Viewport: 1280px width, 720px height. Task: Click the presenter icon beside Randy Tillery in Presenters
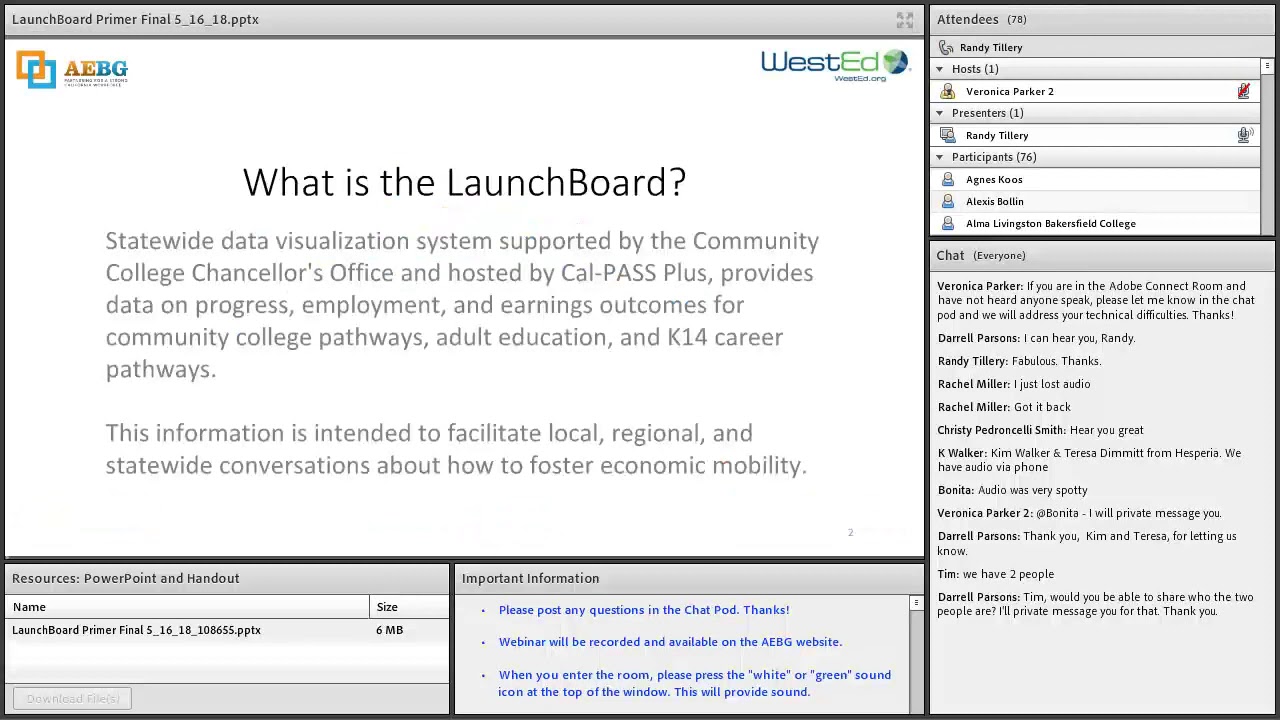pos(947,135)
